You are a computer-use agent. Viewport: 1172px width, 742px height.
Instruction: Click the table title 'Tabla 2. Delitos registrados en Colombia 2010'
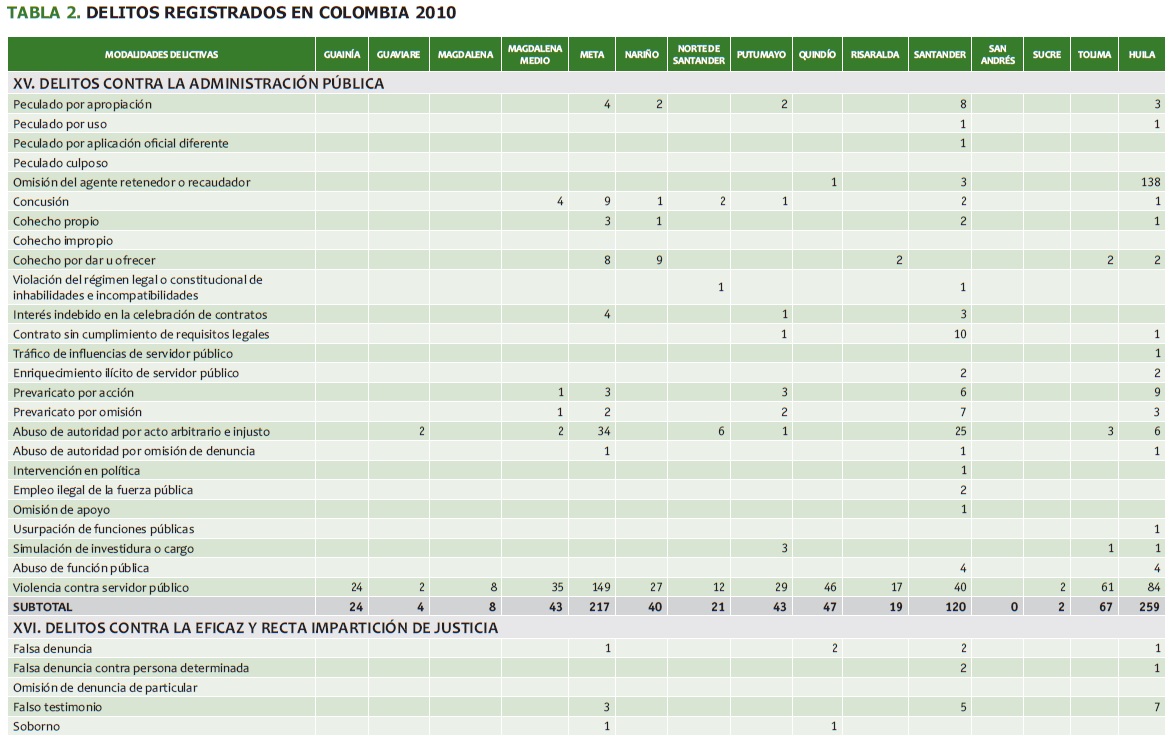231,13
